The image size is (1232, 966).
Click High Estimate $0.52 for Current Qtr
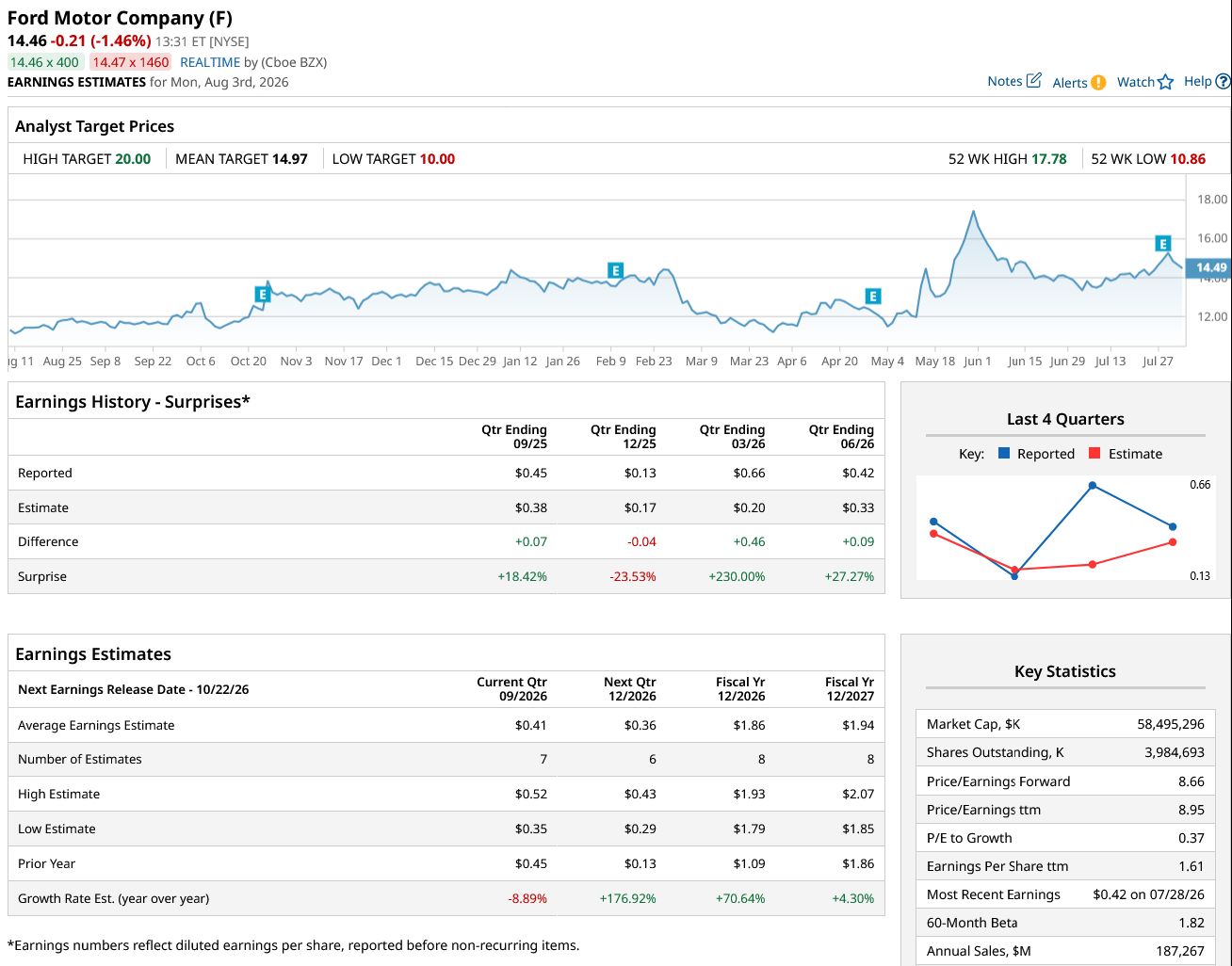coord(531,794)
